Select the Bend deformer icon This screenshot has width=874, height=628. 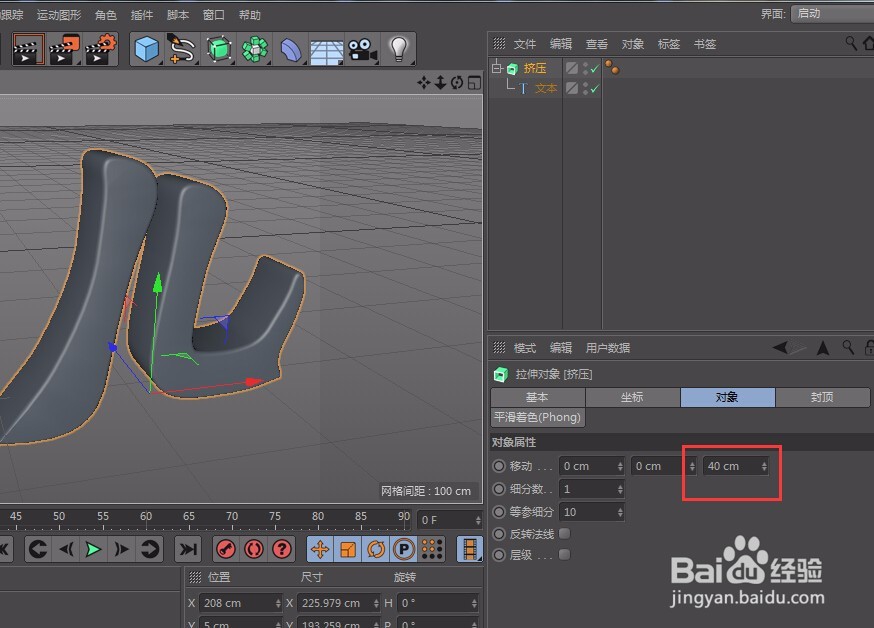pyautogui.click(x=291, y=49)
